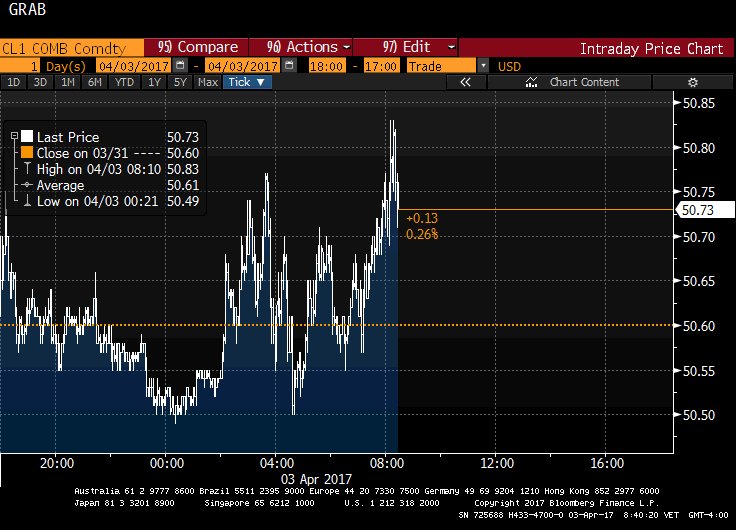Click the double-chevron collapse panel icon
The width and height of the screenshot is (736, 530).
[465, 82]
